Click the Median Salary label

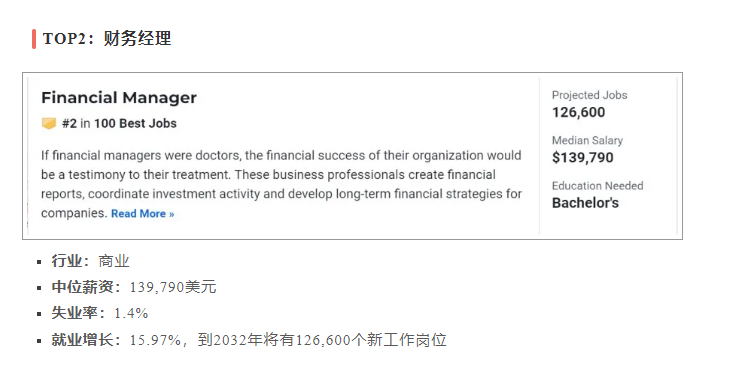(x=587, y=141)
